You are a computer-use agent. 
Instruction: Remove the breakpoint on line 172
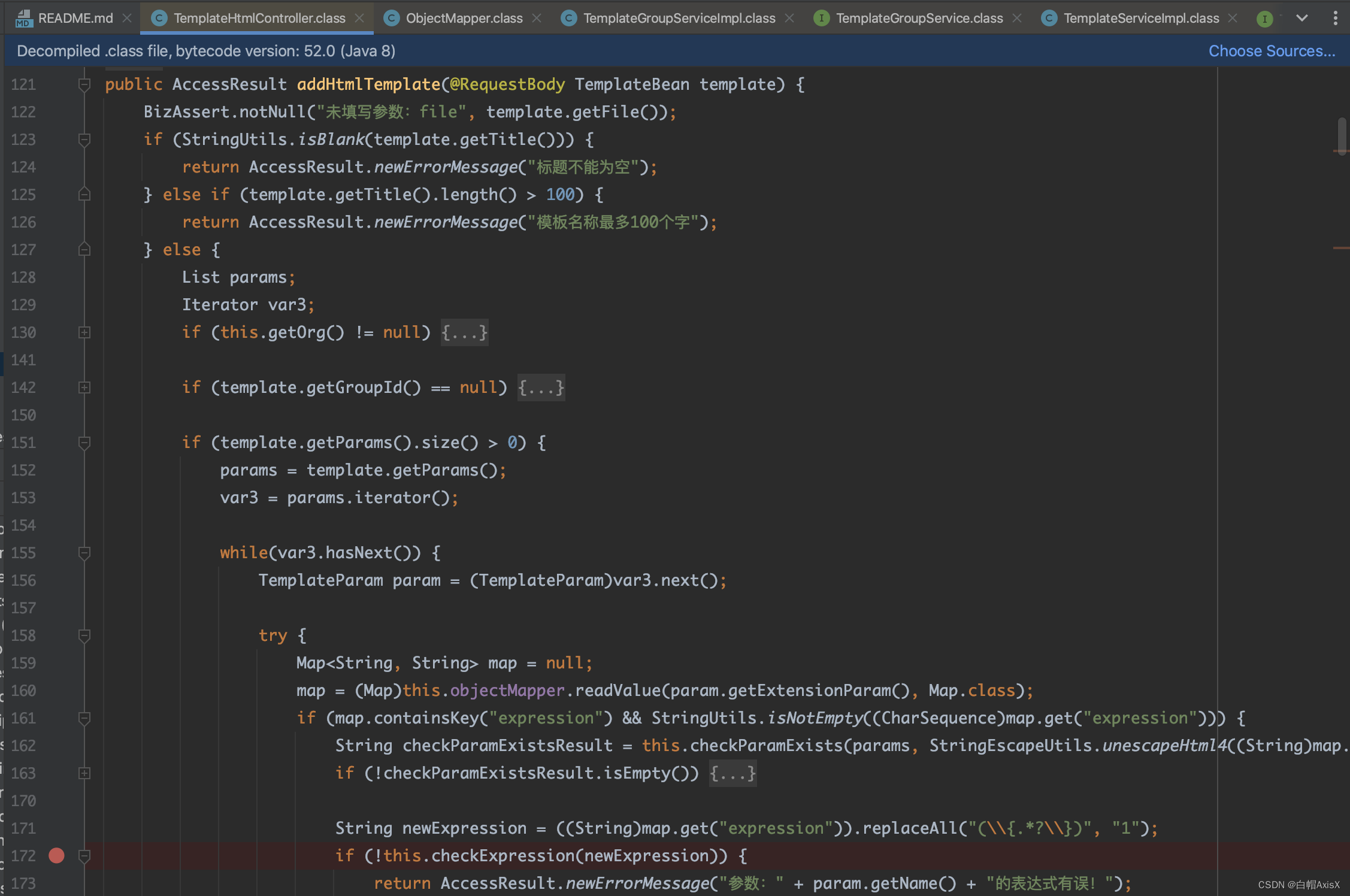pyautogui.click(x=56, y=855)
